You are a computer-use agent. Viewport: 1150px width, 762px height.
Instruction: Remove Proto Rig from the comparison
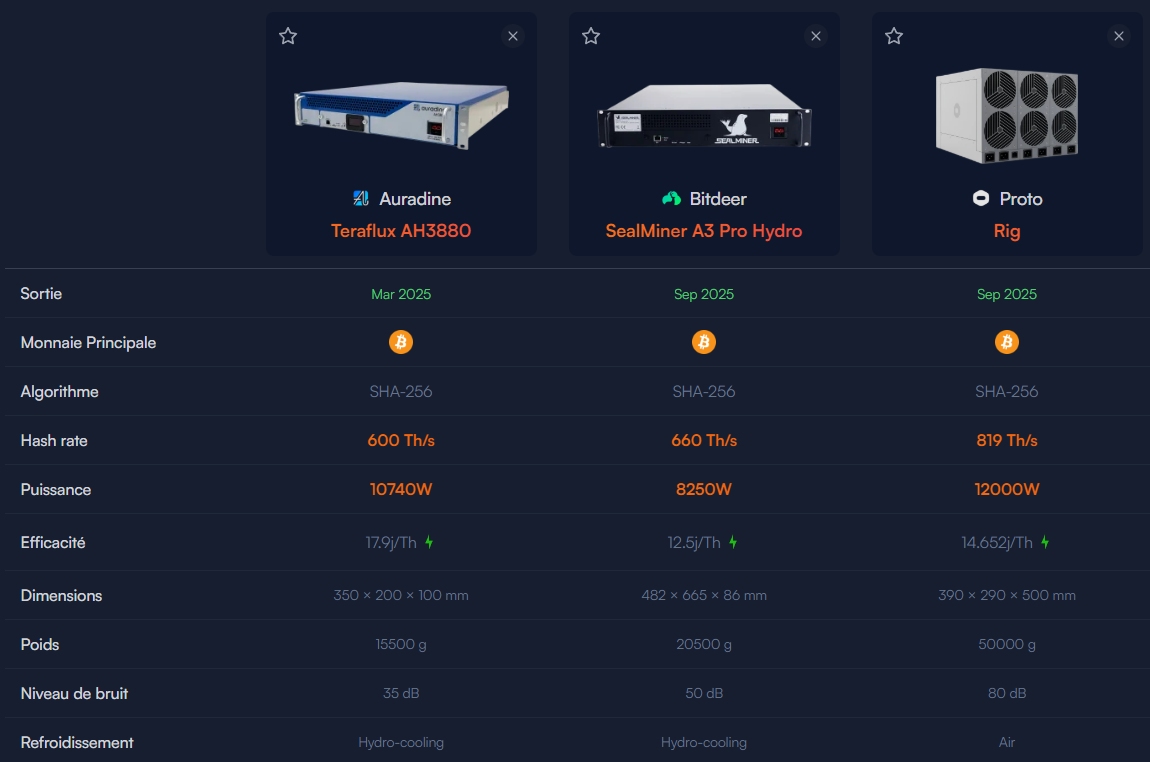pos(1119,36)
